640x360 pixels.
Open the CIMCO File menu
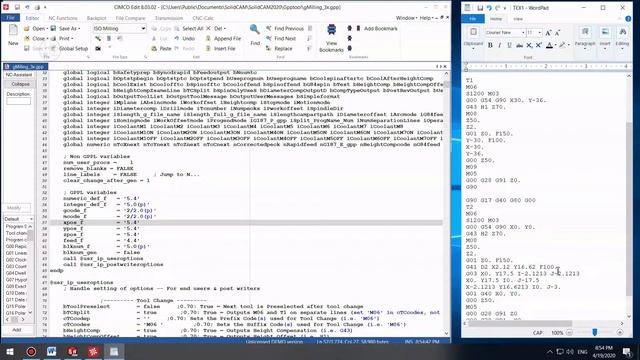coord(10,18)
